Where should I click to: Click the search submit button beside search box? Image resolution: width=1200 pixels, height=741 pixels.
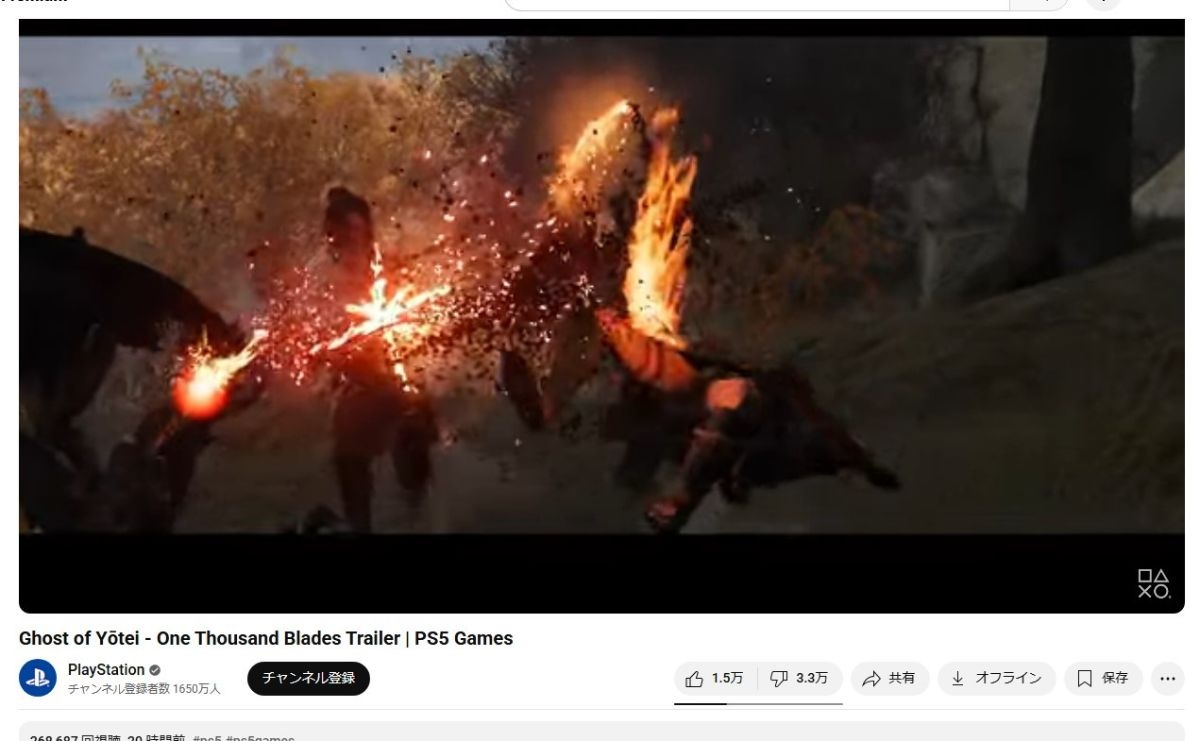pyautogui.click(x=1040, y=4)
